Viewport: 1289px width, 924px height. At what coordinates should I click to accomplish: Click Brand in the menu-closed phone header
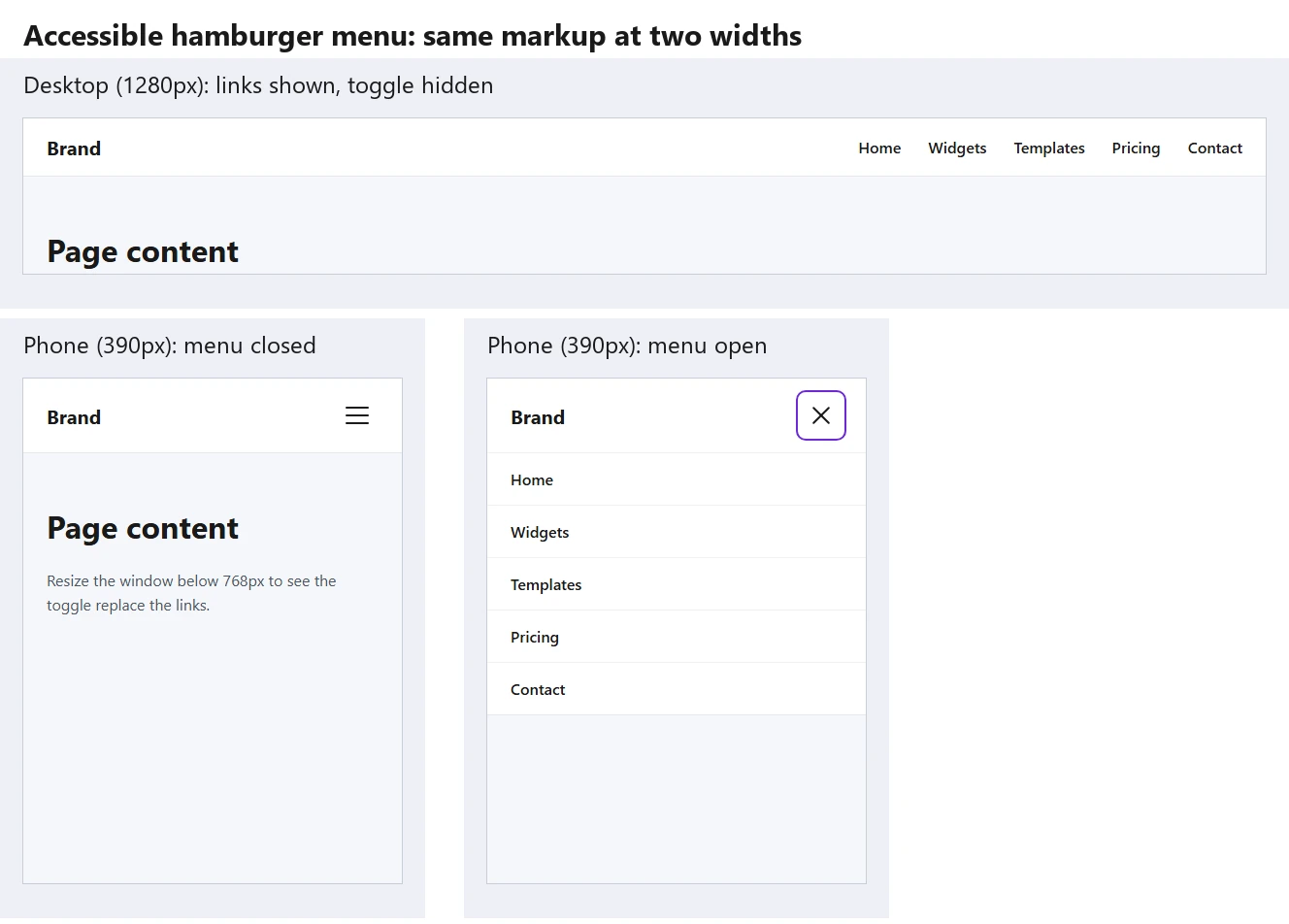pyautogui.click(x=74, y=417)
